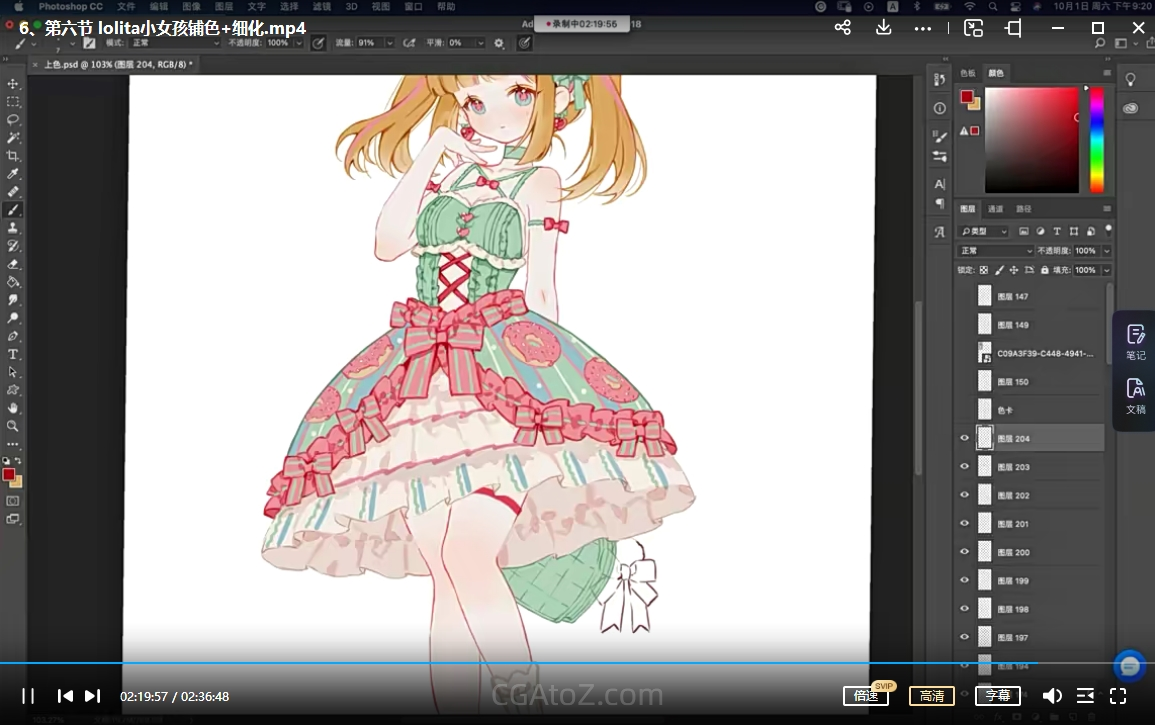Pick the Eyedropper tool
The width and height of the screenshot is (1155, 725).
(13, 174)
